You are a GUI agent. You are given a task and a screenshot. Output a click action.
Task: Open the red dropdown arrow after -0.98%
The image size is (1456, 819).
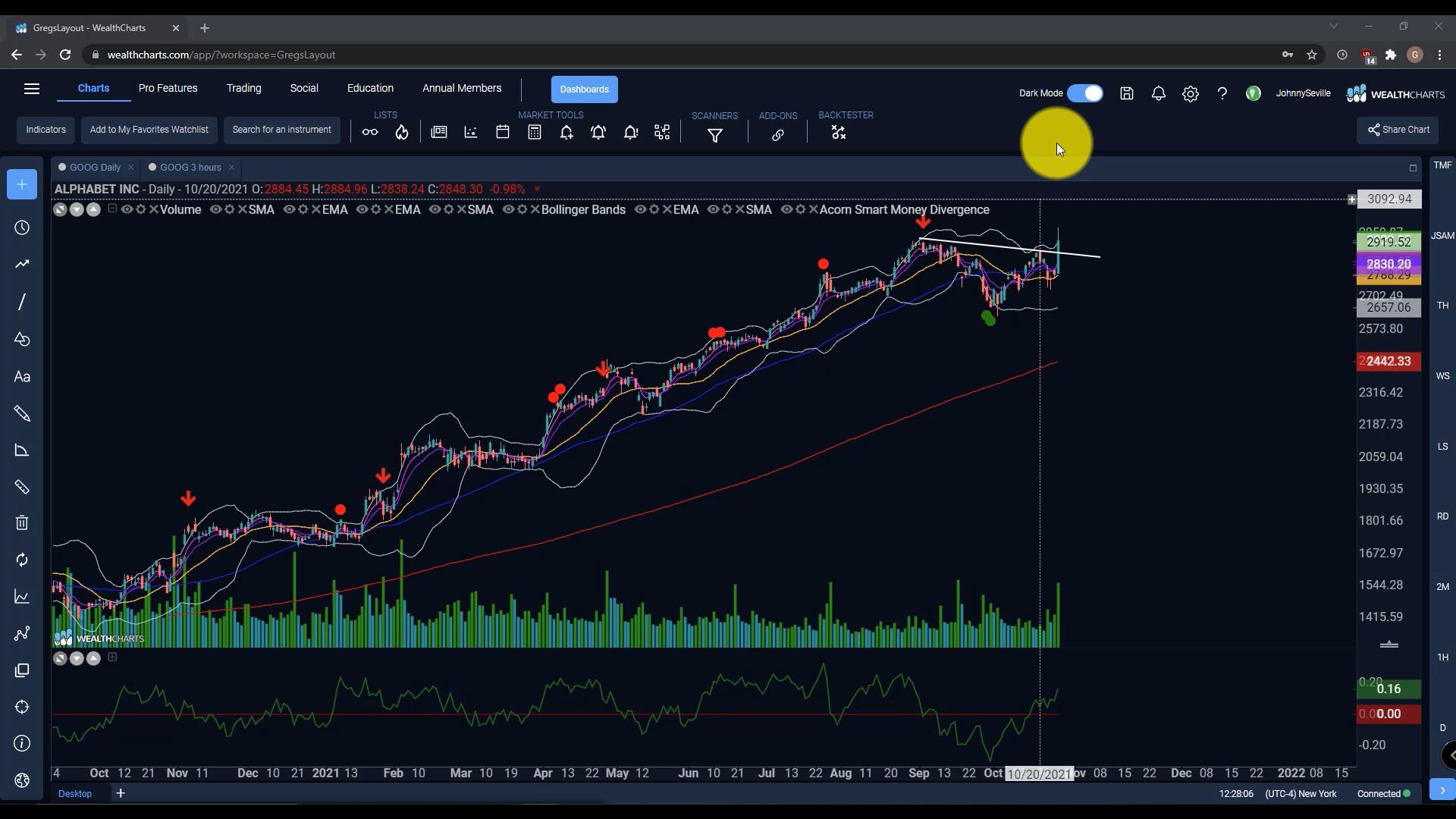coord(537,190)
